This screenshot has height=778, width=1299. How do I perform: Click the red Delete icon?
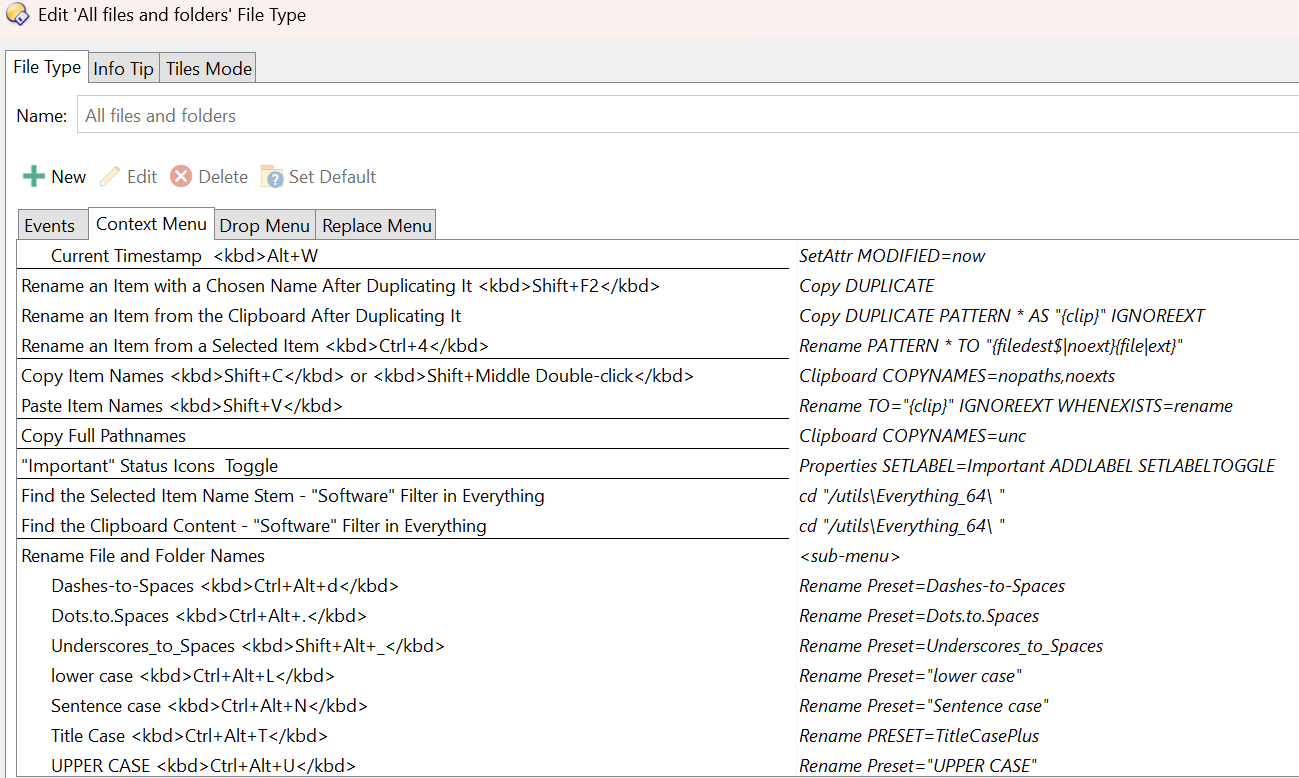coord(181,176)
